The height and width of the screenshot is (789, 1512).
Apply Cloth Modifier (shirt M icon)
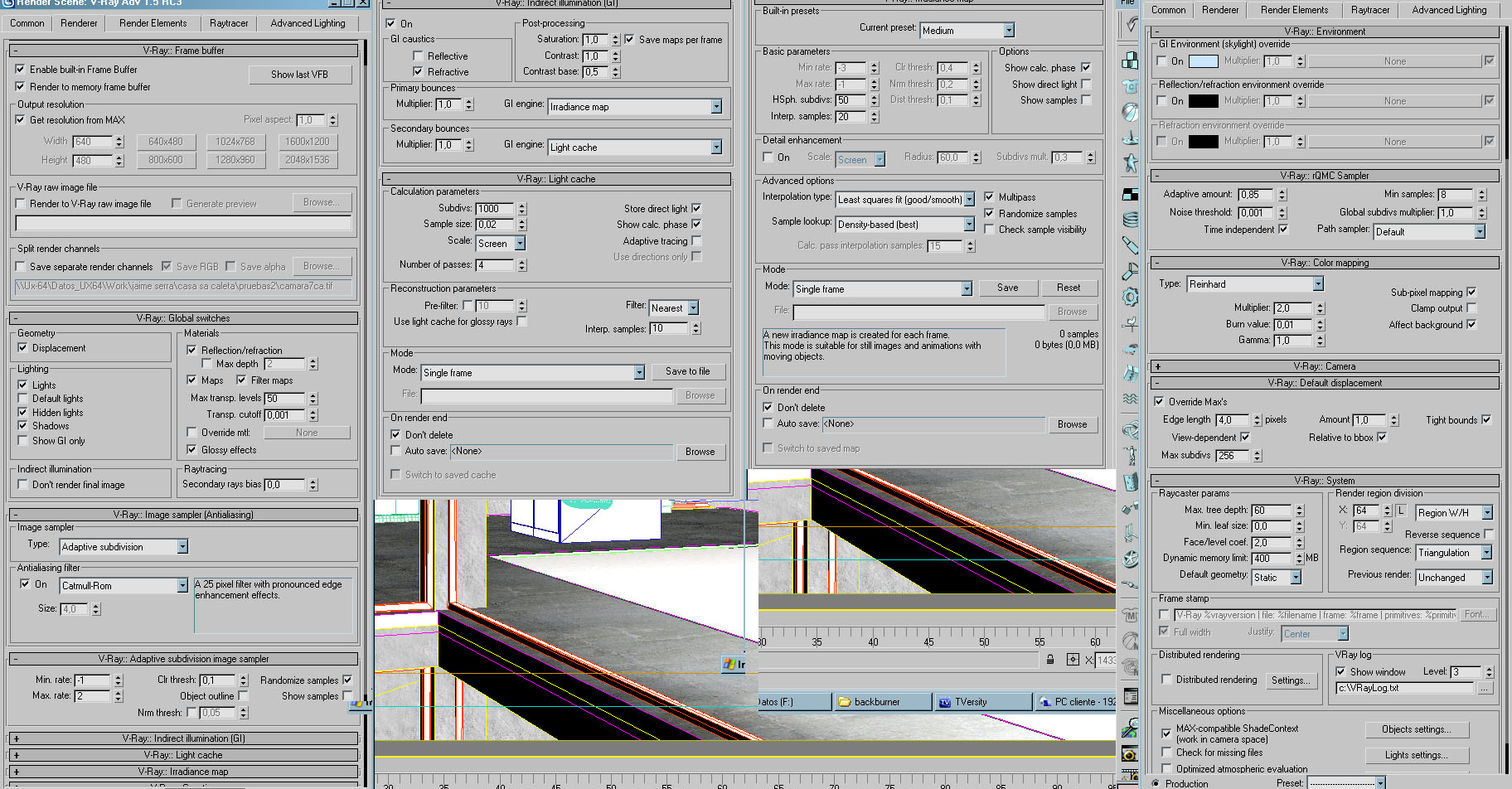pos(1130,615)
